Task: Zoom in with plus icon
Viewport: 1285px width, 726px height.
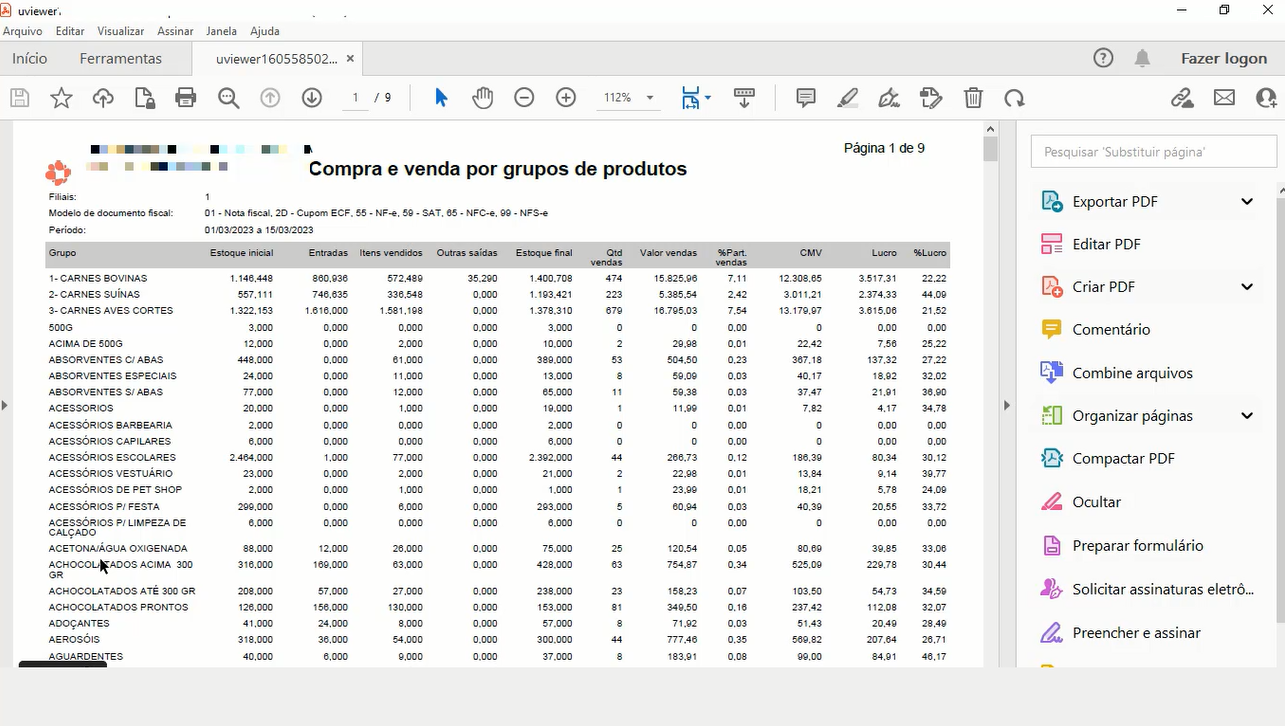Action: [x=566, y=98]
